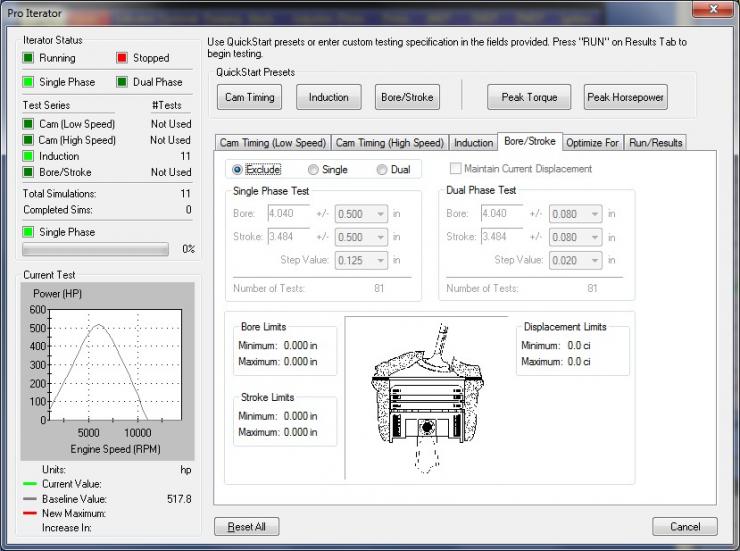
Task: Open Single Phase Step Value dropdown
Action: (x=361, y=260)
